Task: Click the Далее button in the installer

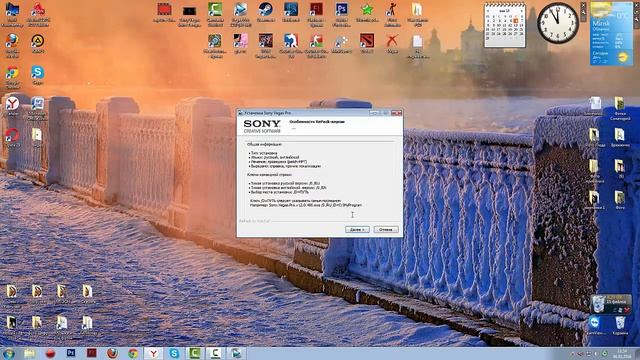Action: pos(357,229)
